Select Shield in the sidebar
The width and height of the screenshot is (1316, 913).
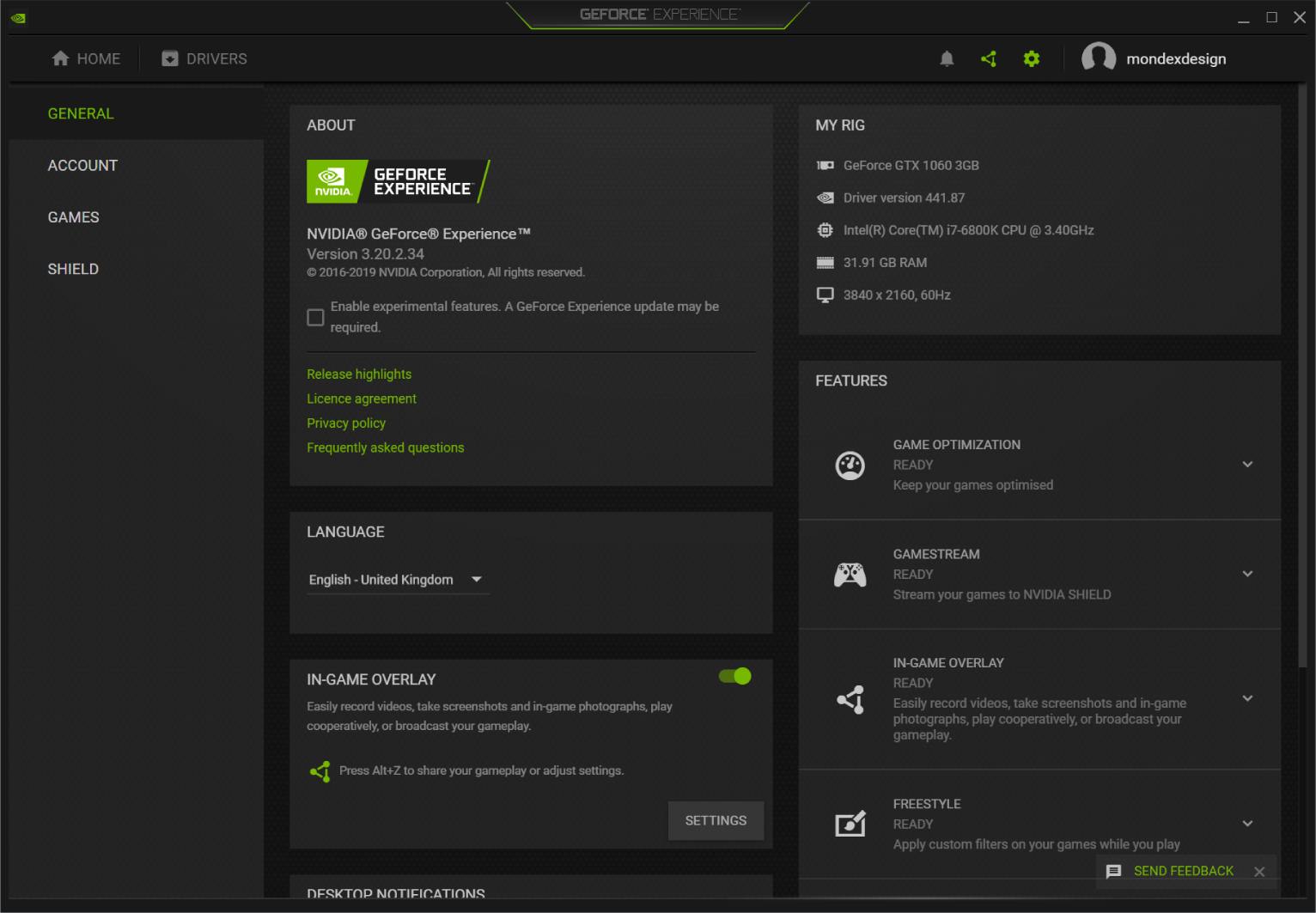(136, 269)
